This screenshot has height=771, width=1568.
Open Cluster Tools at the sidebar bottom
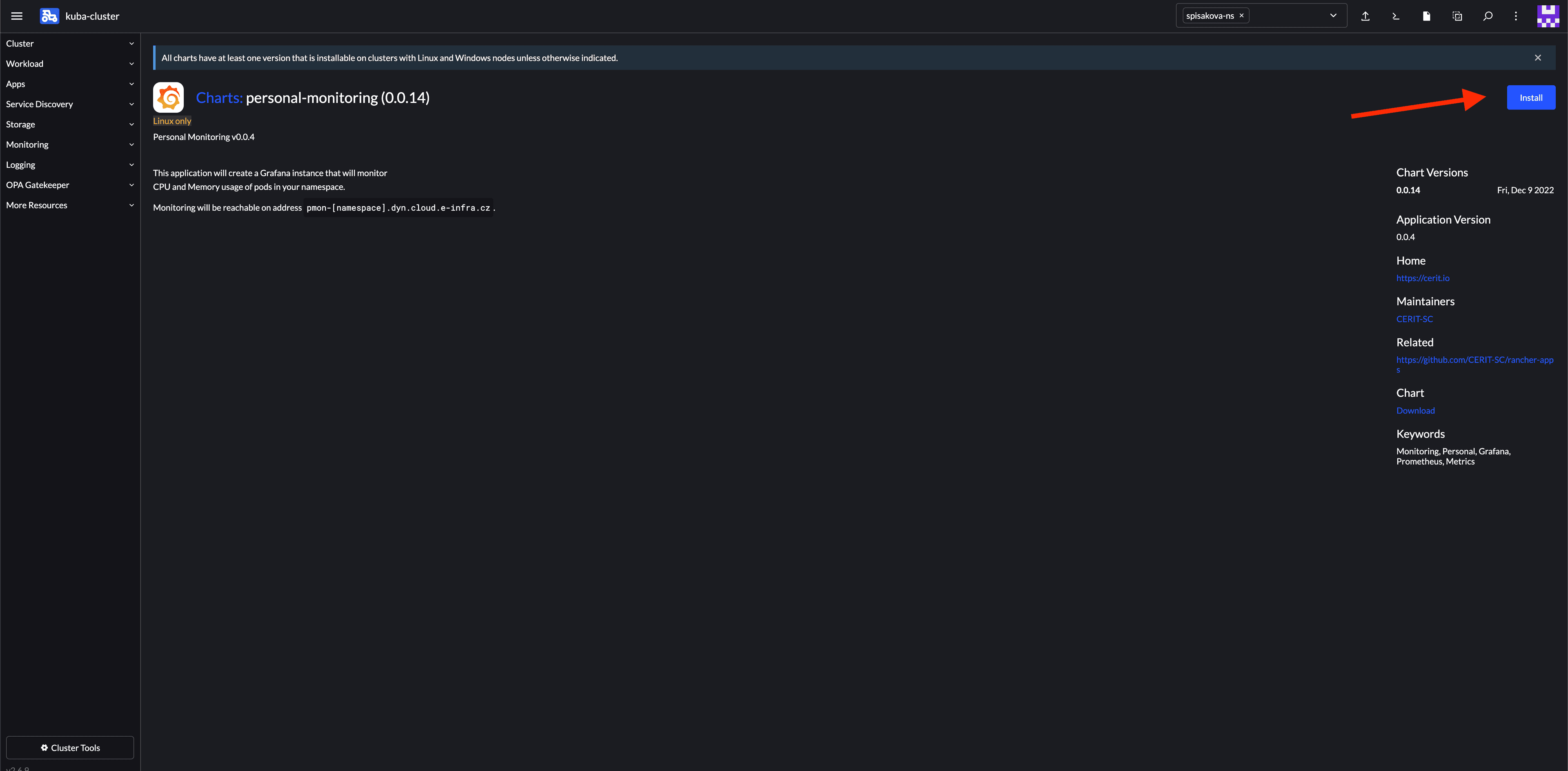click(69, 747)
